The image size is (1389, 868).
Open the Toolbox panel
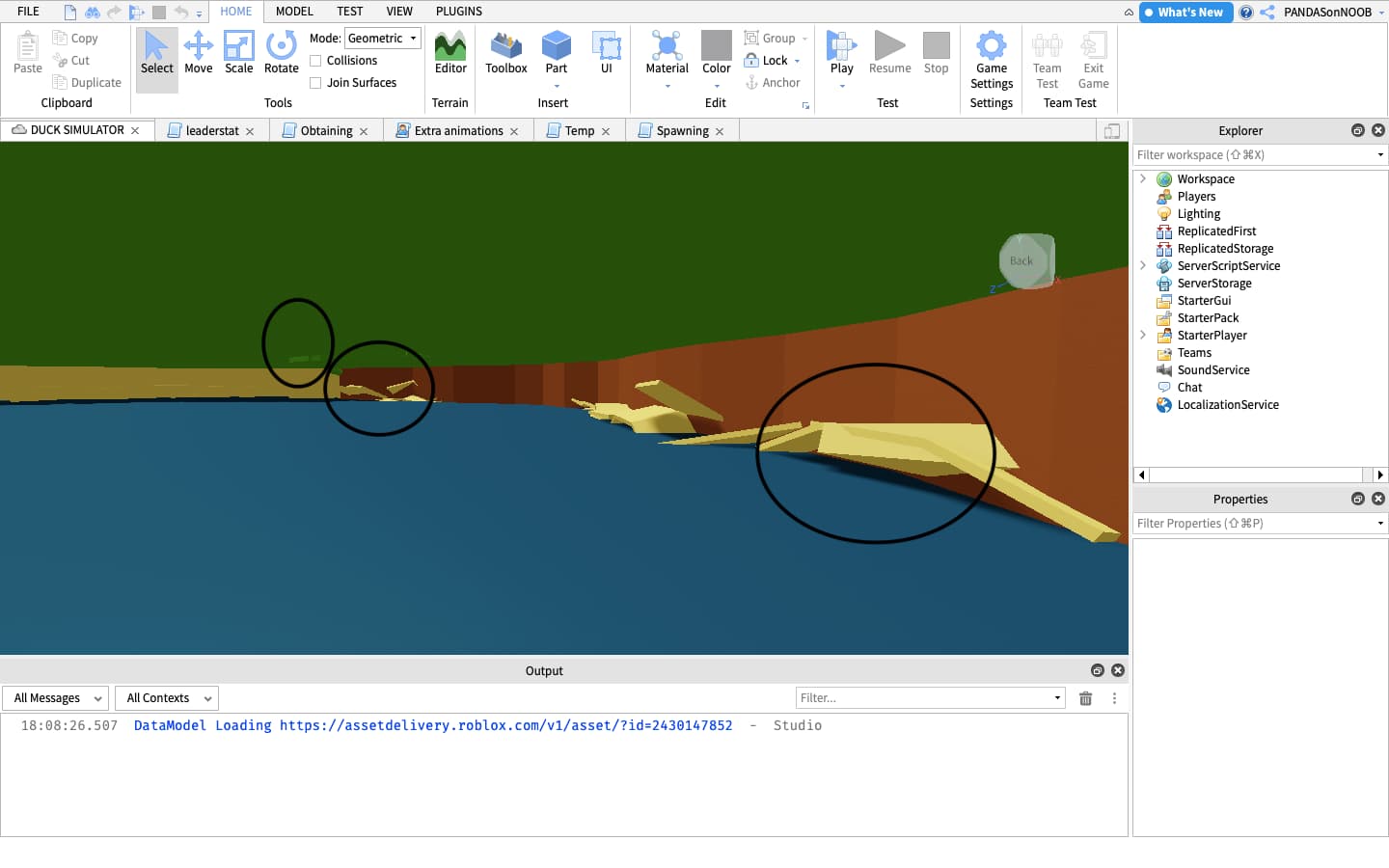(x=505, y=52)
